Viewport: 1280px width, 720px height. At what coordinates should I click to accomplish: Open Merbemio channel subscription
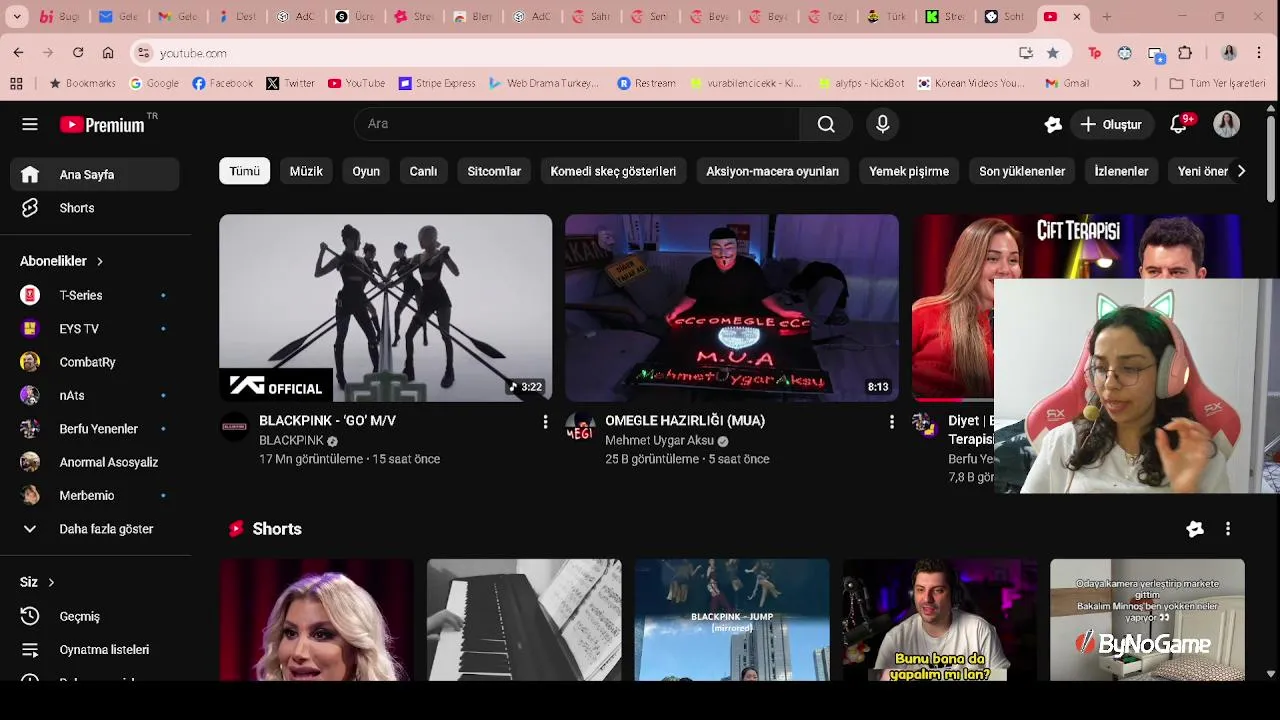point(96,495)
